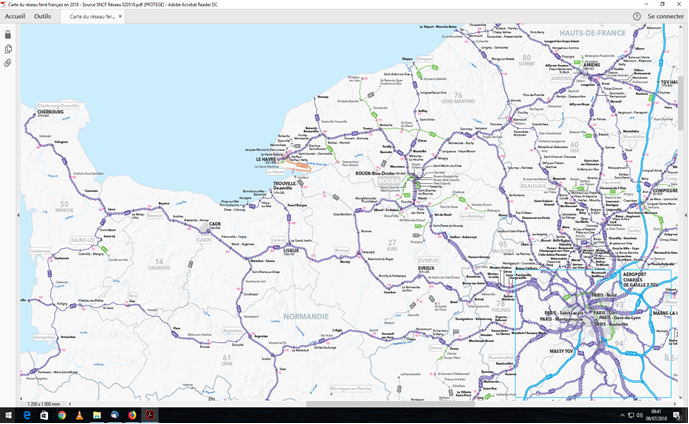This screenshot has height=424, width=689.
Task: Launch Microsoft Edge from the taskbar
Action: 27,415
